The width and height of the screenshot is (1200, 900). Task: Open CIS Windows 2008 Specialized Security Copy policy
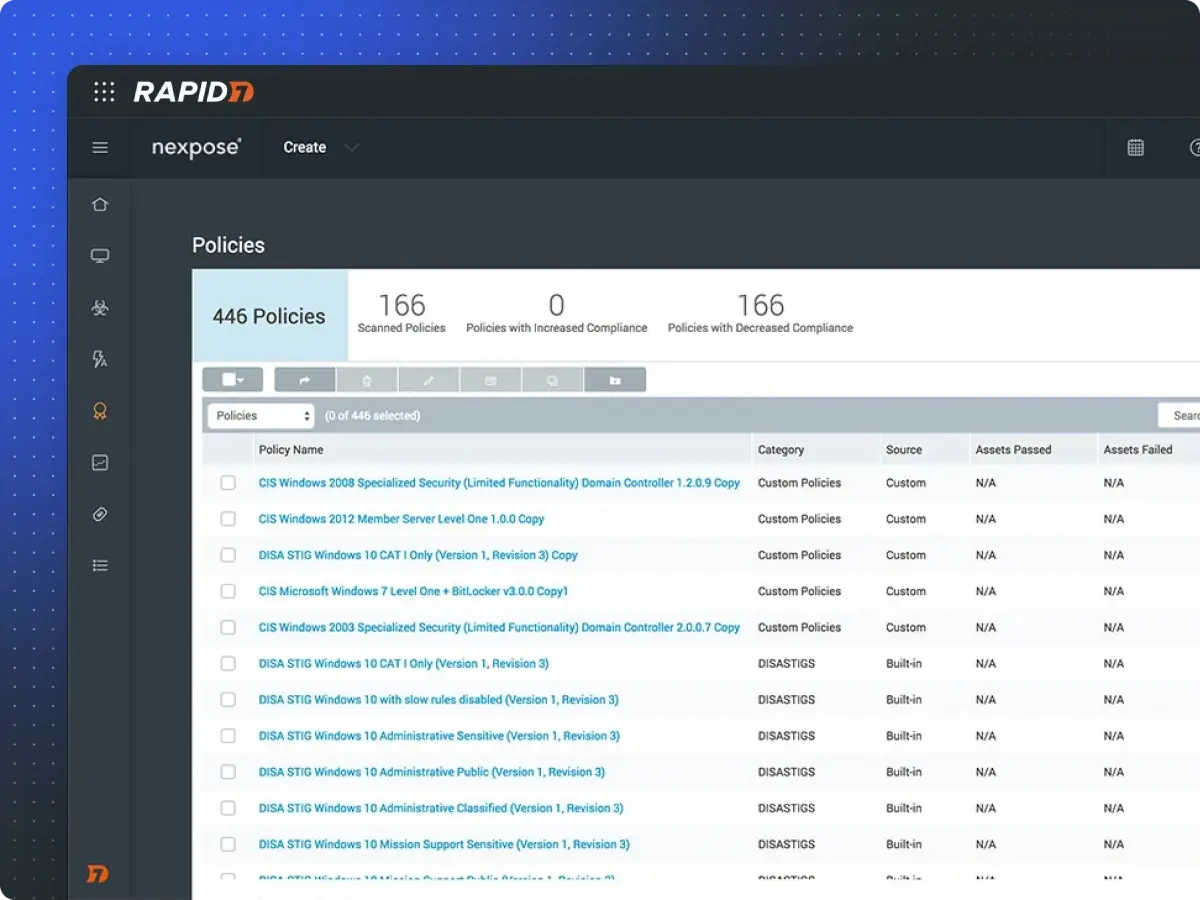pyautogui.click(x=499, y=483)
